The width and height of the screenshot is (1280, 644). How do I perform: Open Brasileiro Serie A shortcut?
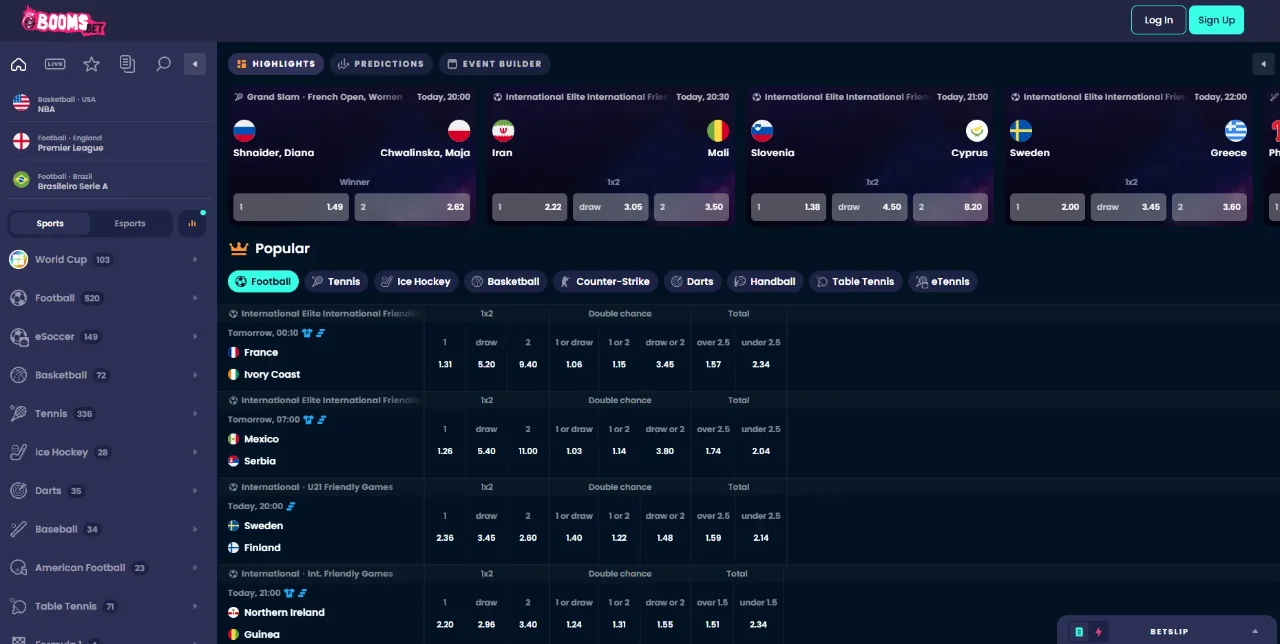click(x=108, y=181)
